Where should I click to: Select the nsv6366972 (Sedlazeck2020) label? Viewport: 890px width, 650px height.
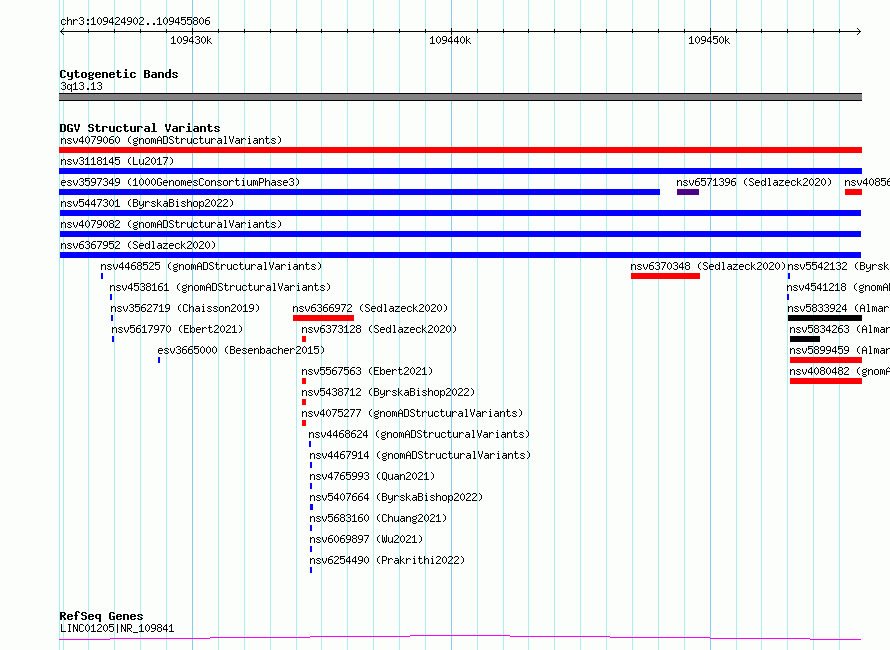(x=370, y=308)
